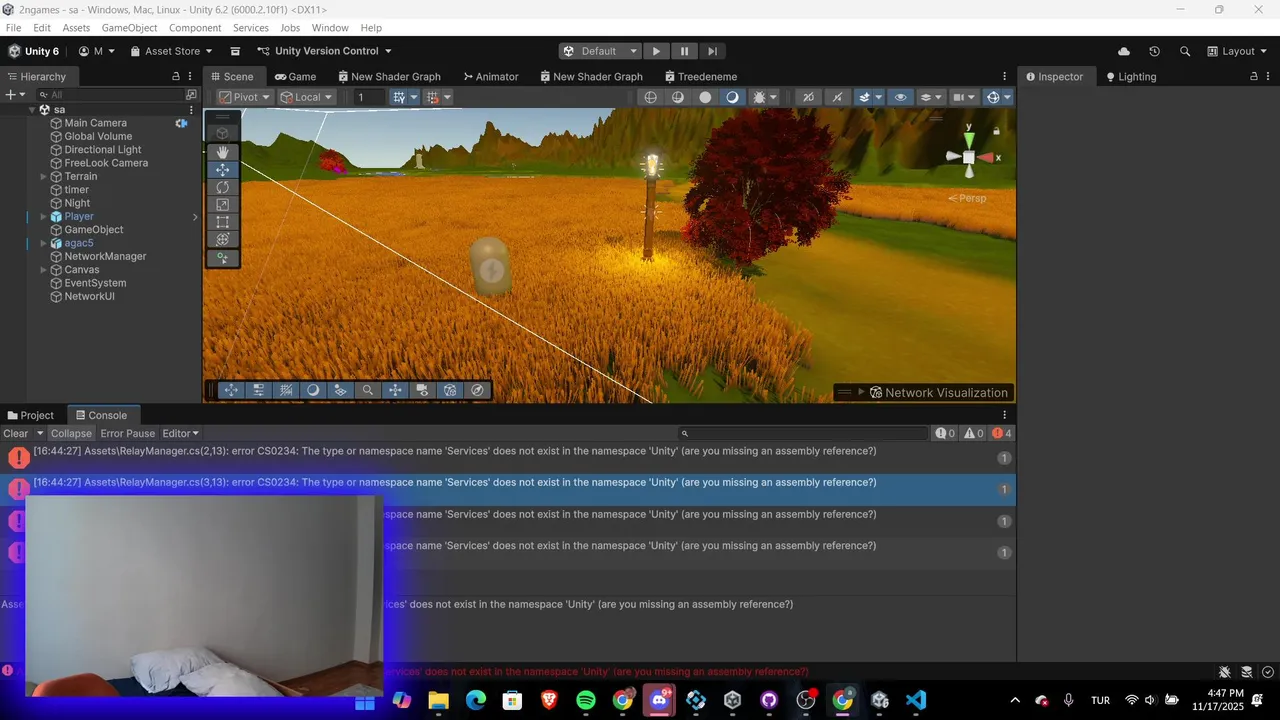Select NetworkManager in Hierarchy
Screen dimensions: 1280x720
(x=105, y=256)
